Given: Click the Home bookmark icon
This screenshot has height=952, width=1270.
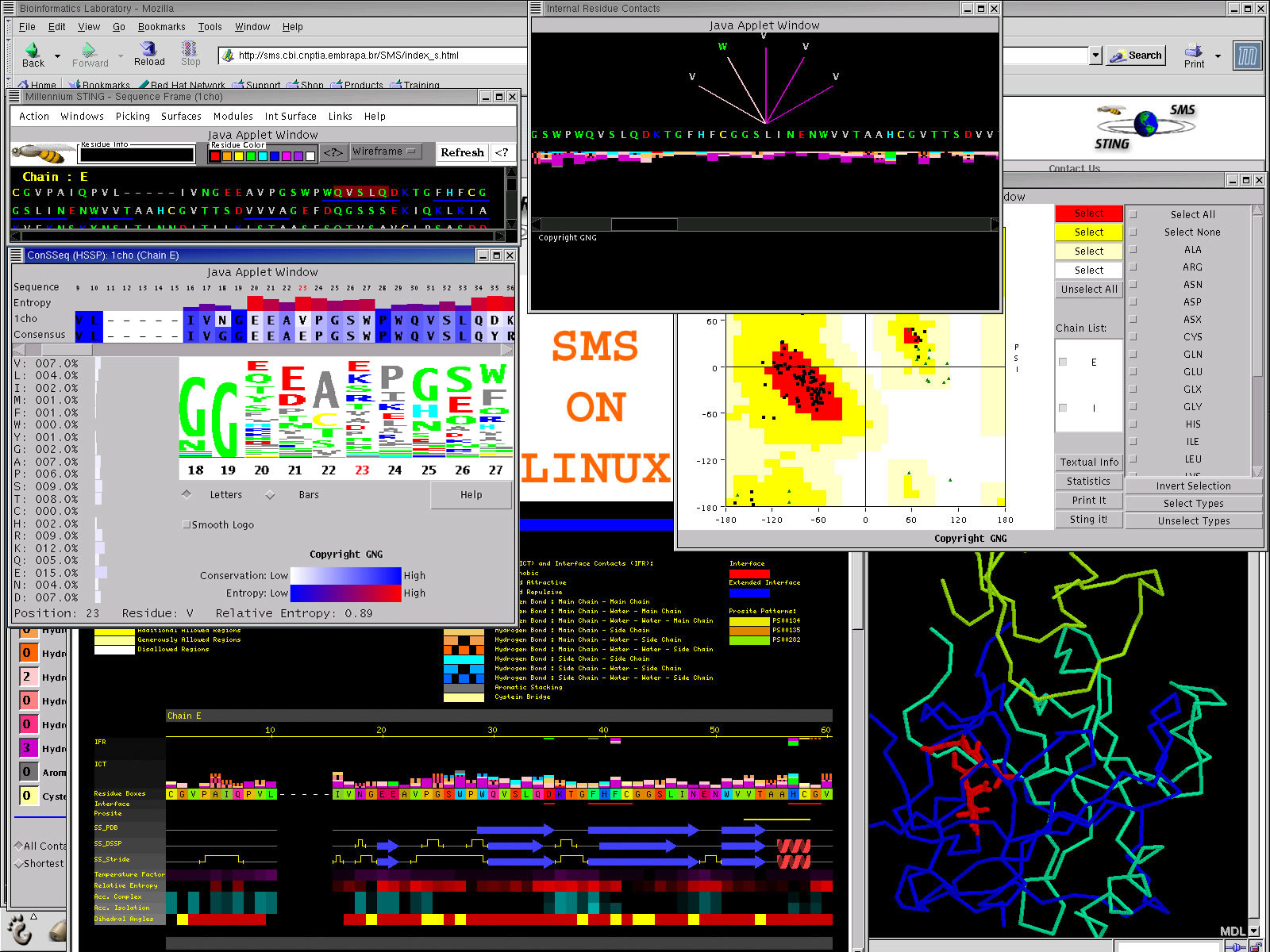Looking at the screenshot, I should pos(22,85).
